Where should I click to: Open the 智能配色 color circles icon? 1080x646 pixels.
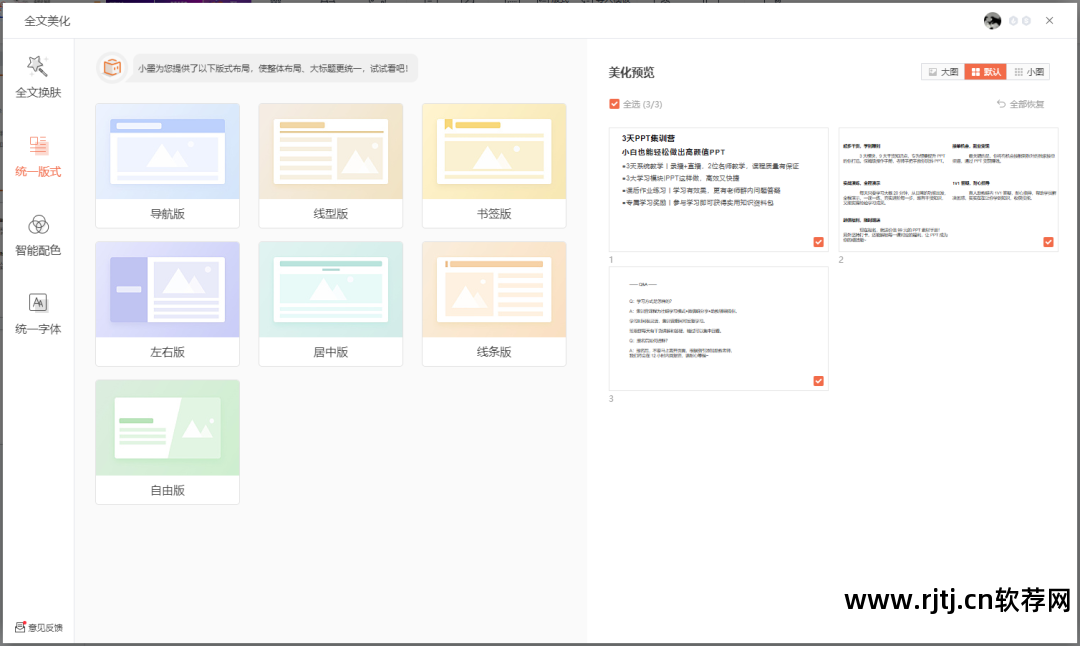pyautogui.click(x=38, y=224)
